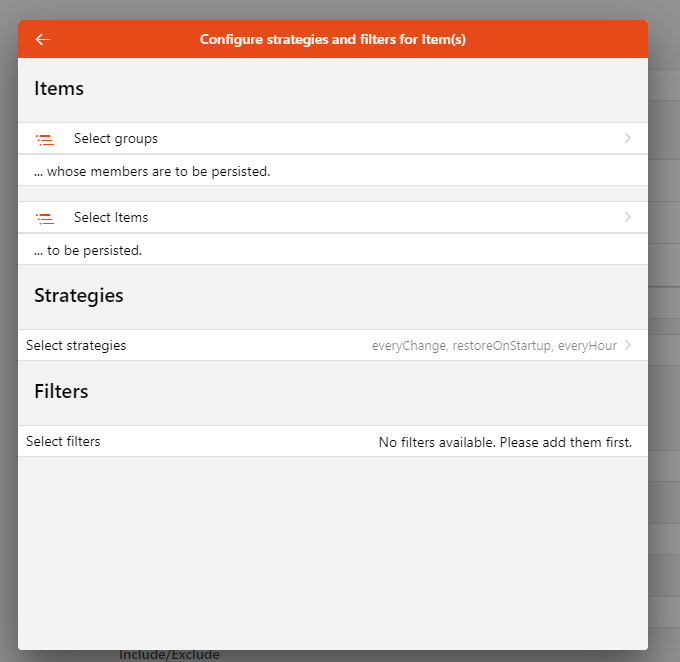Click the '... whose members are to be persisted.' note

coord(152,172)
